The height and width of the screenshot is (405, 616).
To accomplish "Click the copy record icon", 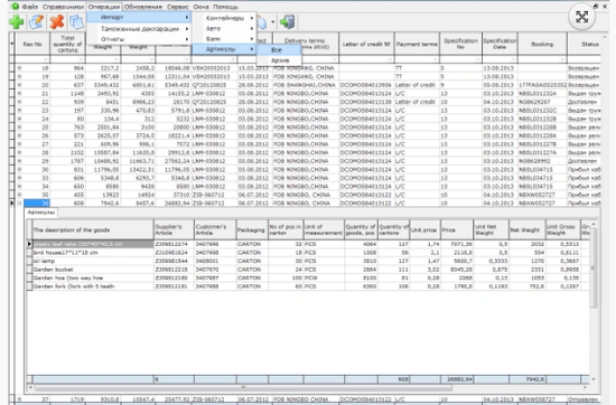I will [x=77, y=22].
